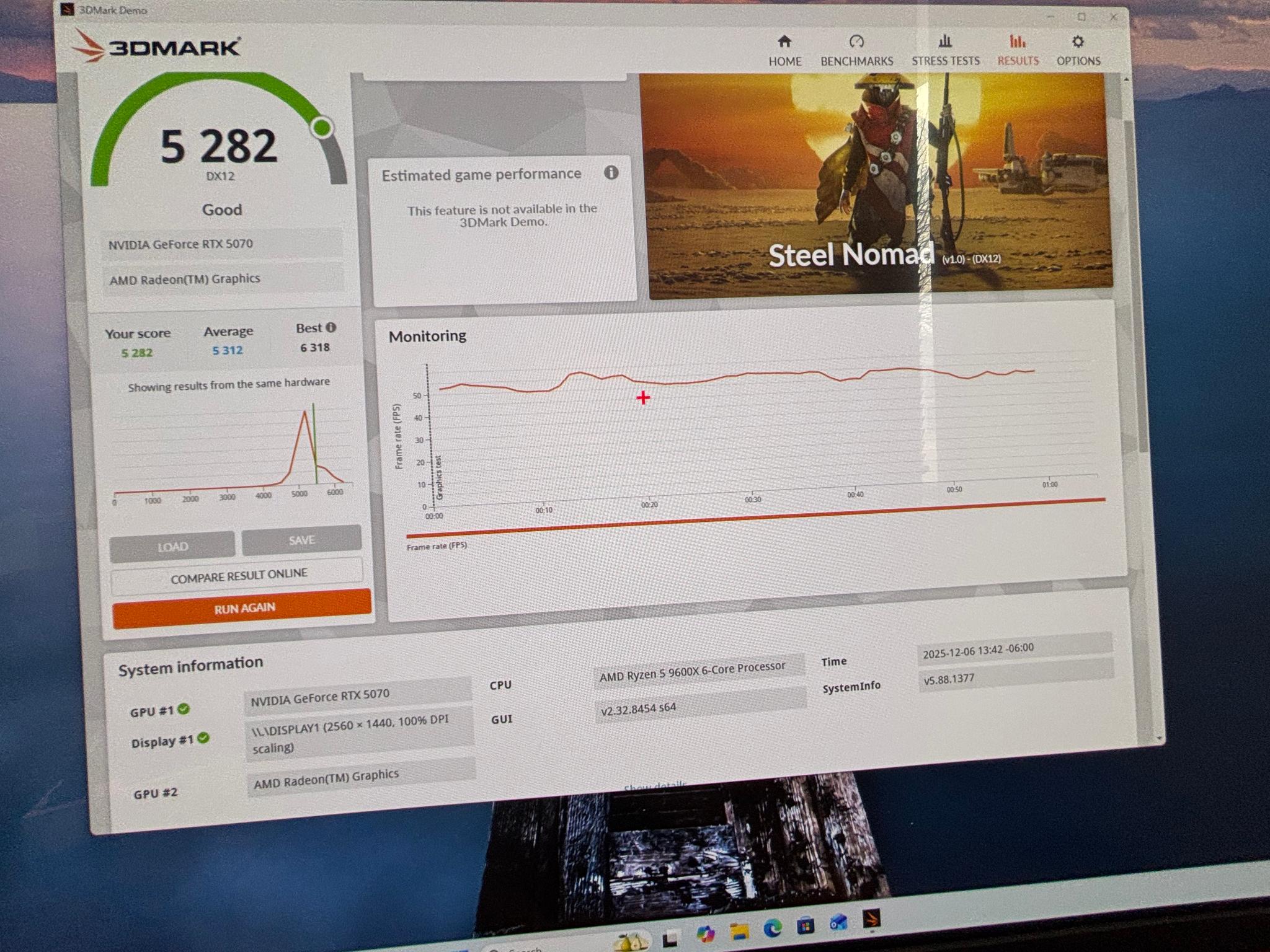
Task: Open the BENCHMARKS tab
Action: [856, 51]
